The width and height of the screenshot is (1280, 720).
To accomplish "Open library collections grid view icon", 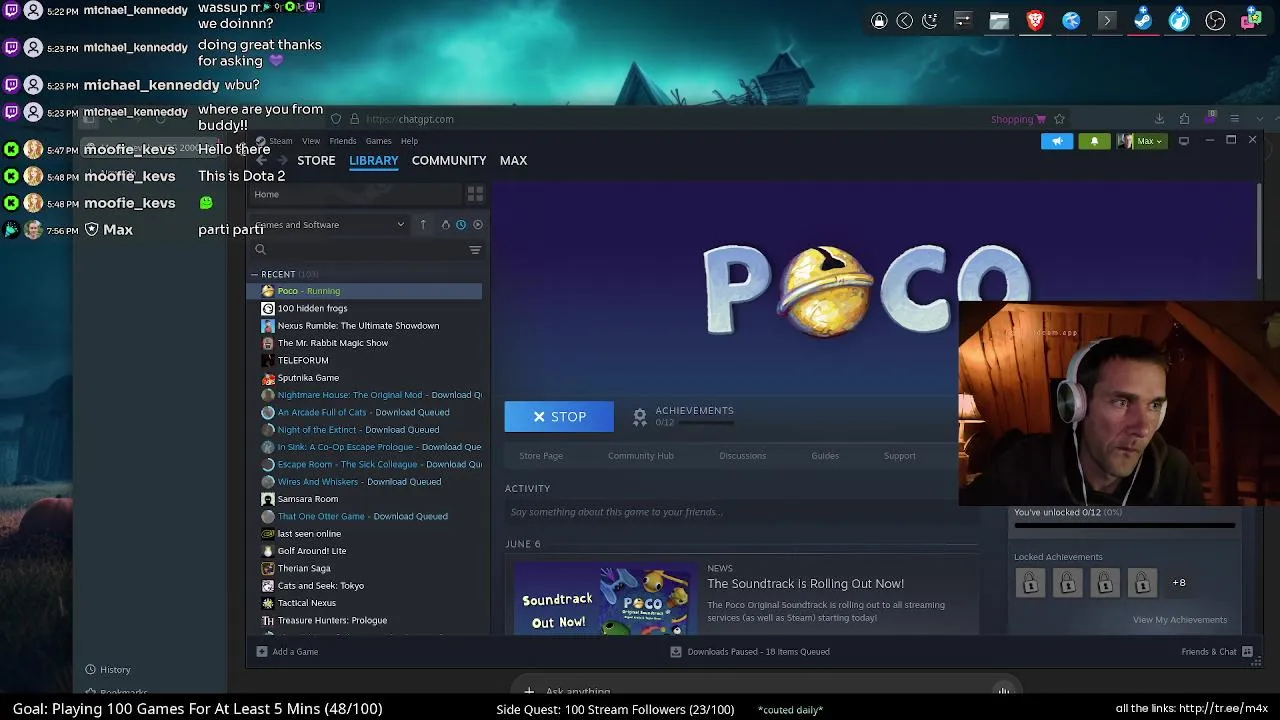I will [475, 194].
